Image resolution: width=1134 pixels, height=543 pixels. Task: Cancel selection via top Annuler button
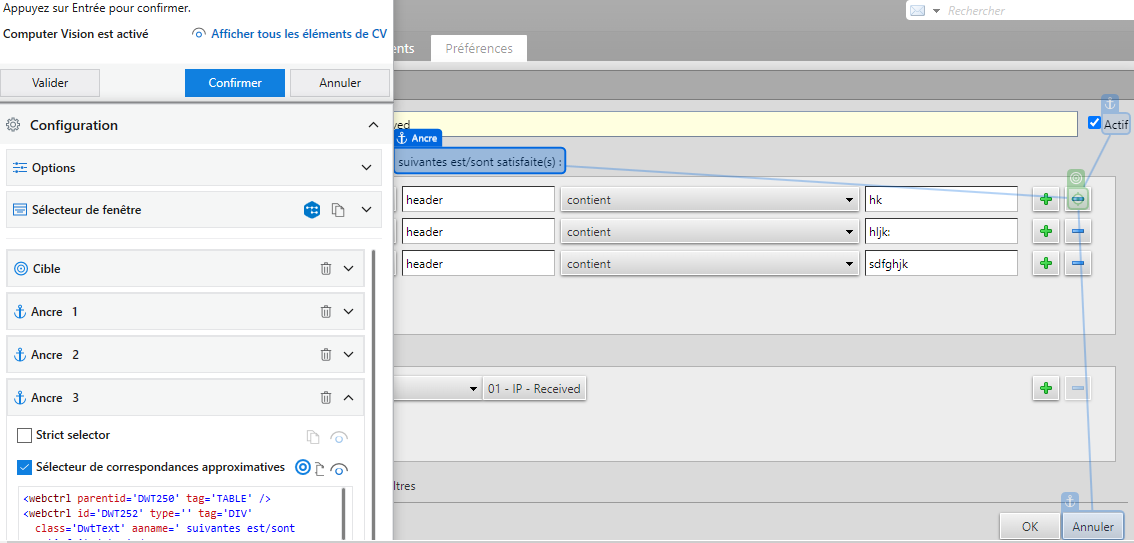340,82
